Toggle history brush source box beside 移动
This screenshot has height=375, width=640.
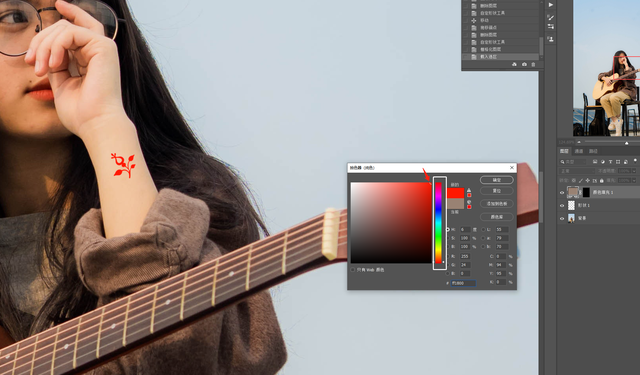(466, 20)
